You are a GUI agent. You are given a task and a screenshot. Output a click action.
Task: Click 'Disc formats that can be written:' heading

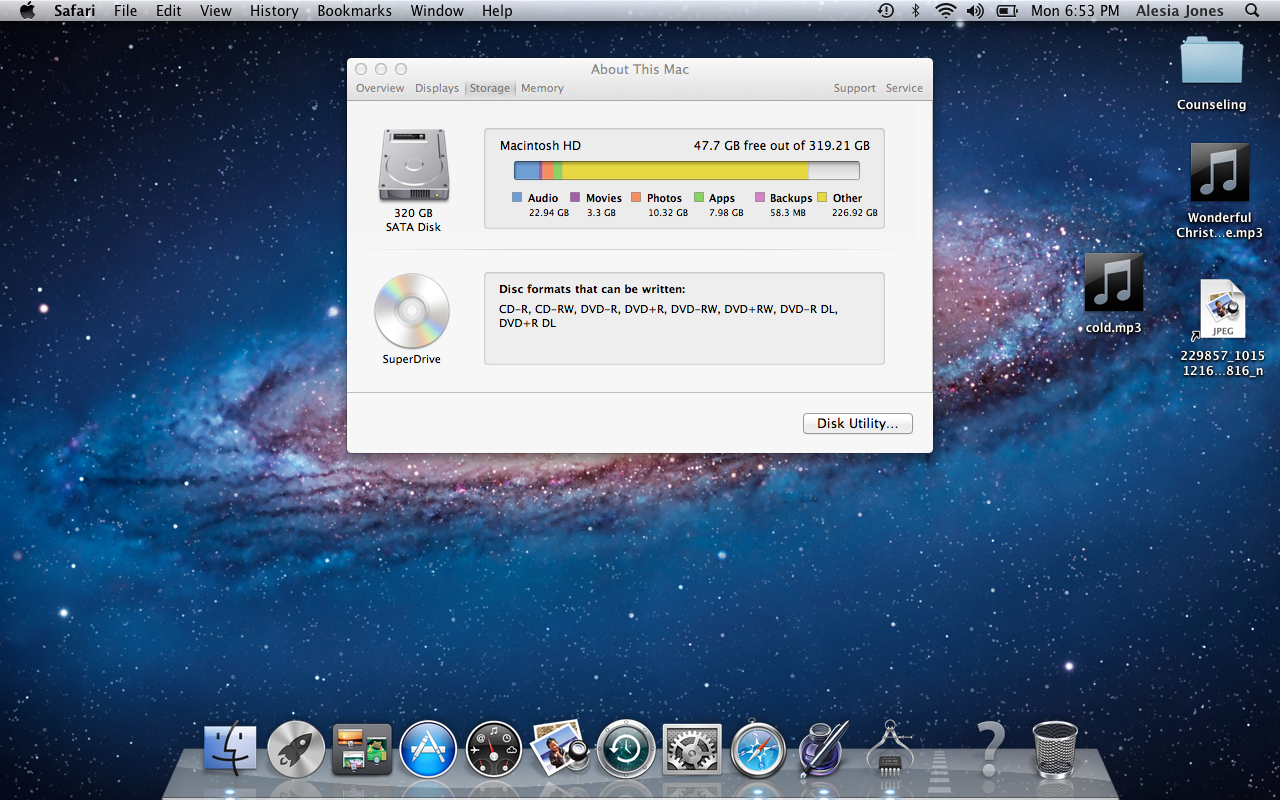[x=592, y=289]
